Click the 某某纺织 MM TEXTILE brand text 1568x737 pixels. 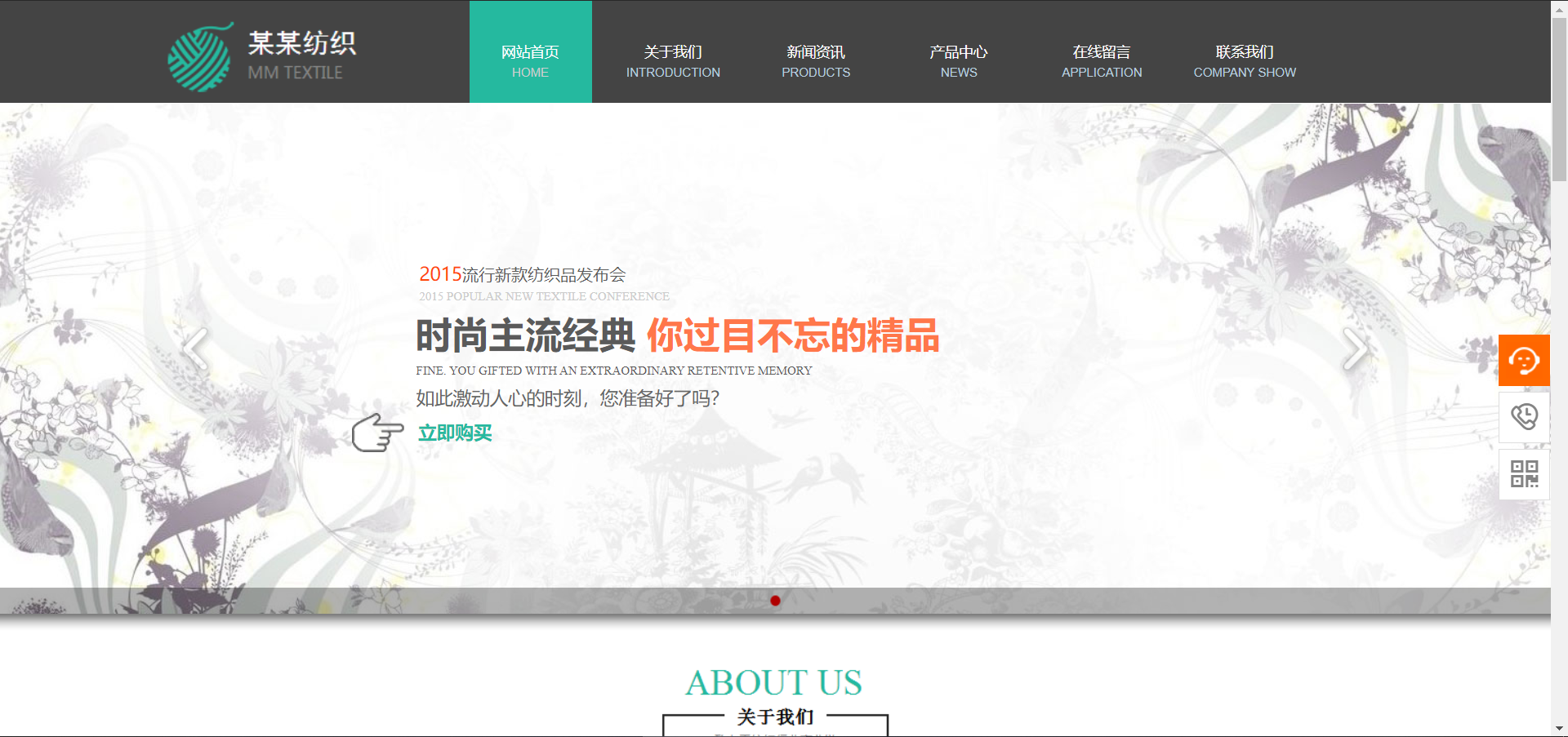[x=301, y=55]
